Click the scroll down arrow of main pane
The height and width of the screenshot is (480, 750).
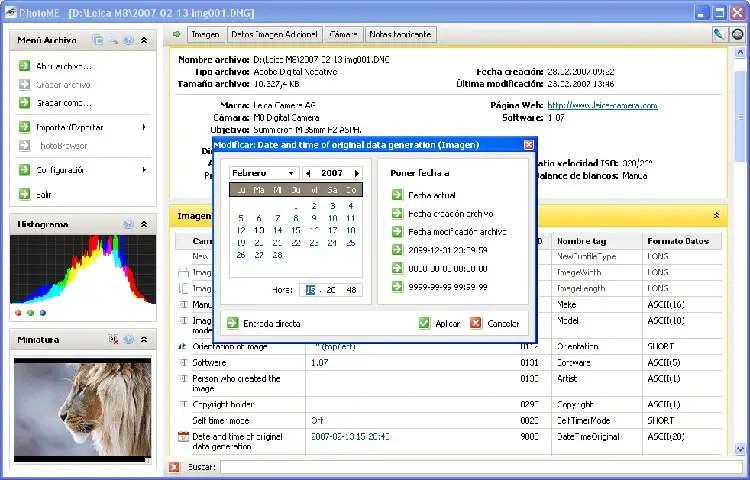point(740,449)
